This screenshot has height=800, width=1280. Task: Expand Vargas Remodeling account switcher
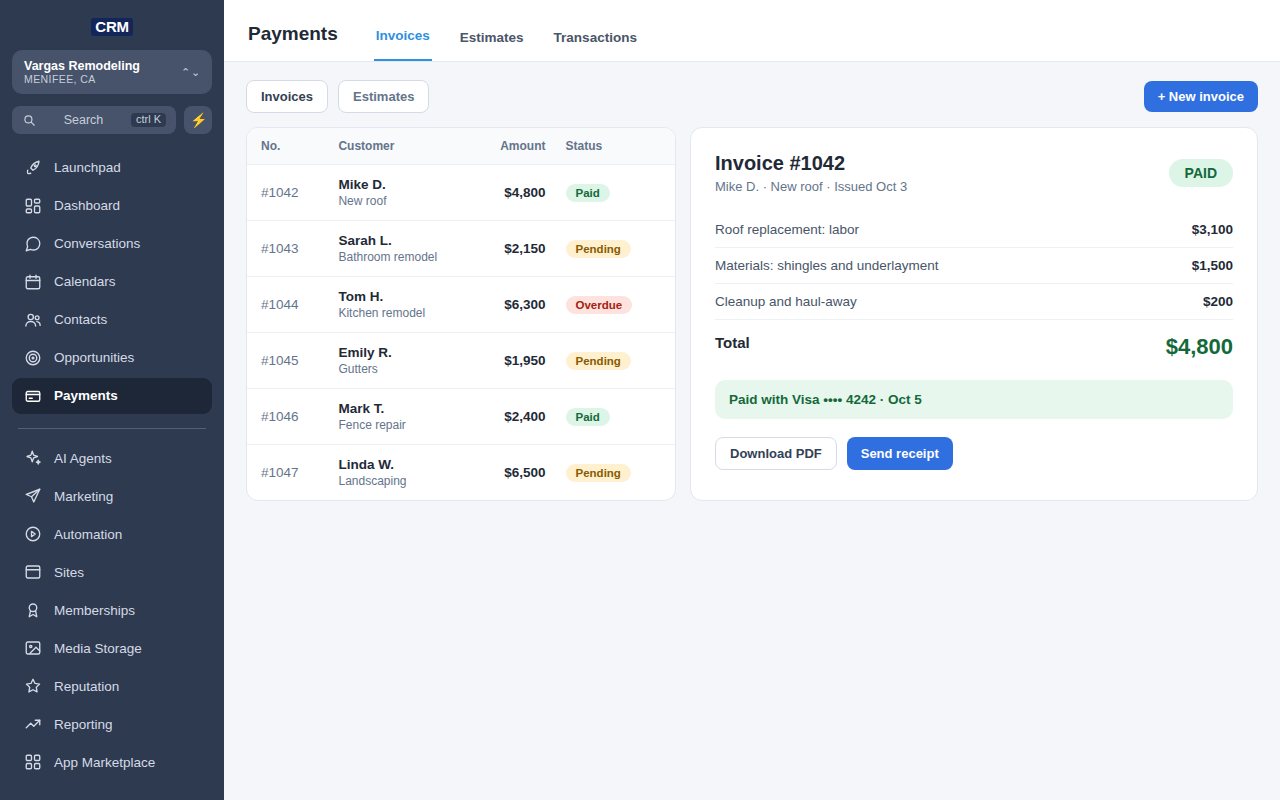(x=112, y=72)
